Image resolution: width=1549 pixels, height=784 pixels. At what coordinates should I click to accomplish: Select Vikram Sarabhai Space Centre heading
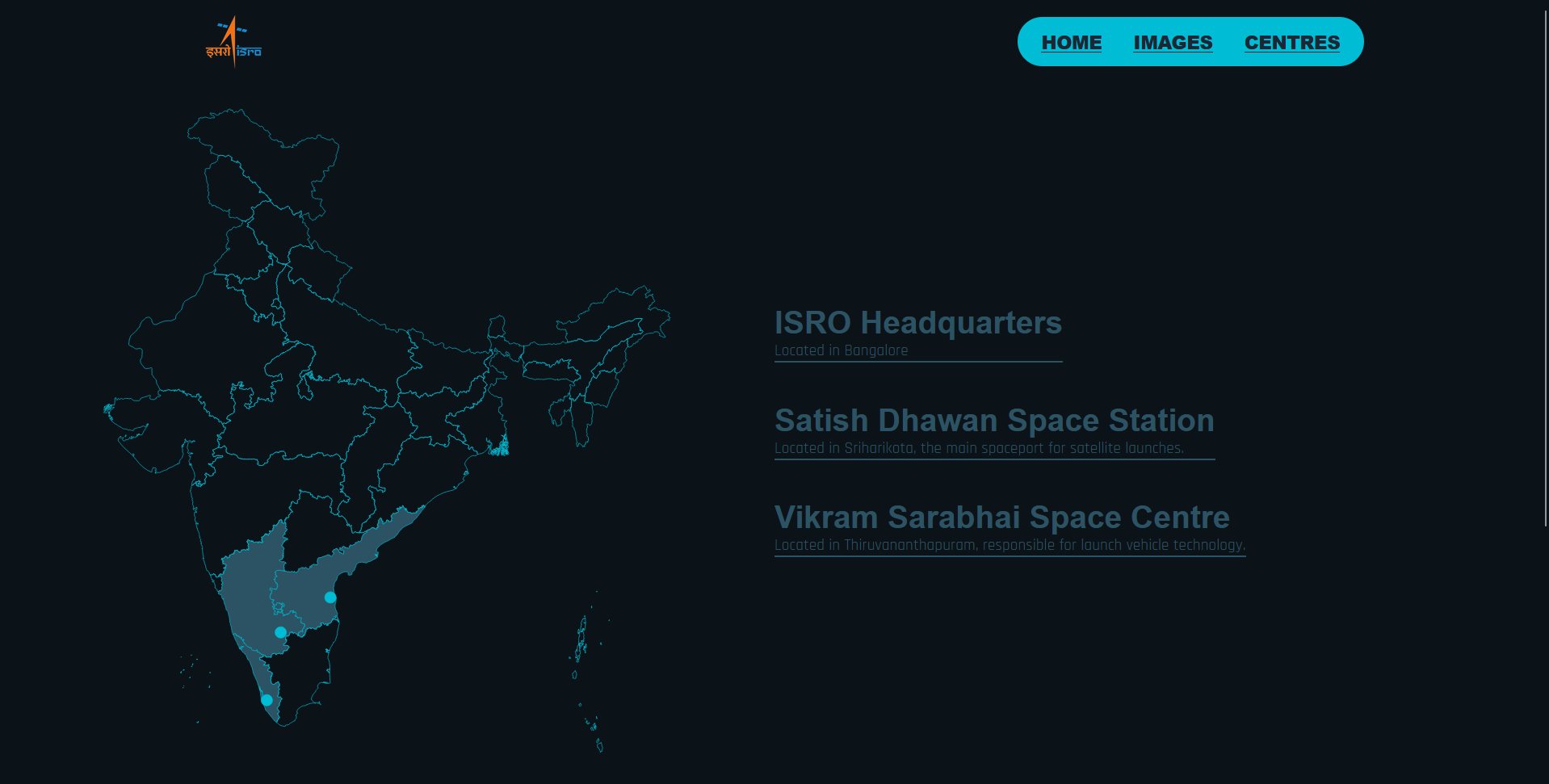point(1002,518)
